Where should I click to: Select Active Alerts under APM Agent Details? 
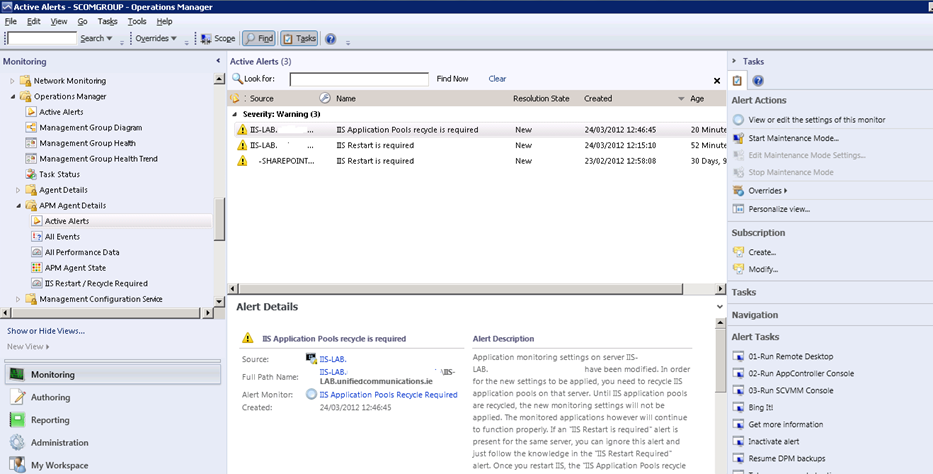click(x=67, y=221)
